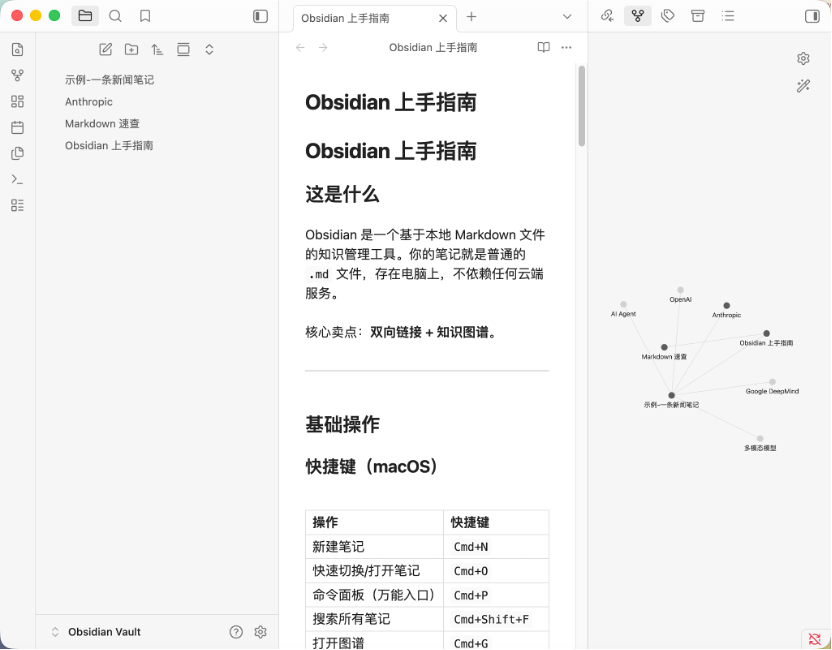Open help question mark icon

pyautogui.click(x=236, y=632)
